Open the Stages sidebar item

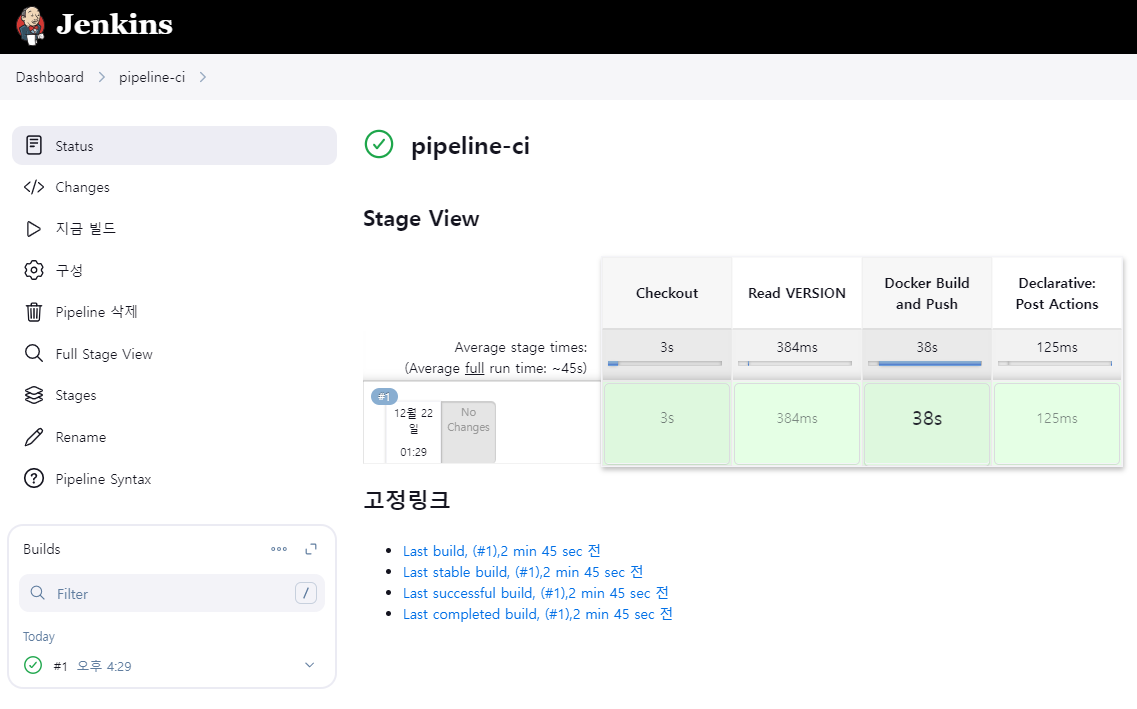(x=174, y=395)
